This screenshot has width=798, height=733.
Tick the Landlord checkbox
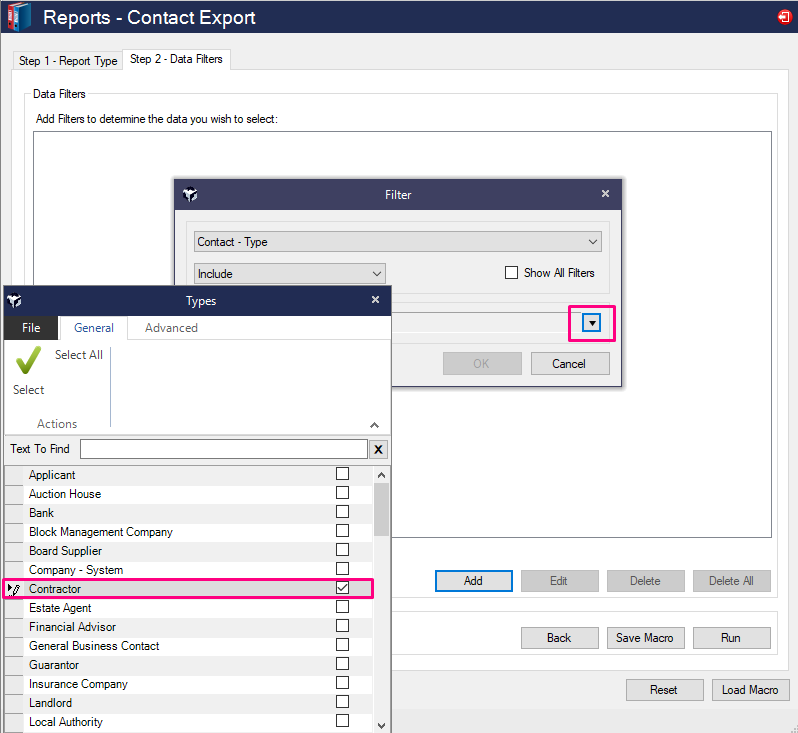[343, 703]
